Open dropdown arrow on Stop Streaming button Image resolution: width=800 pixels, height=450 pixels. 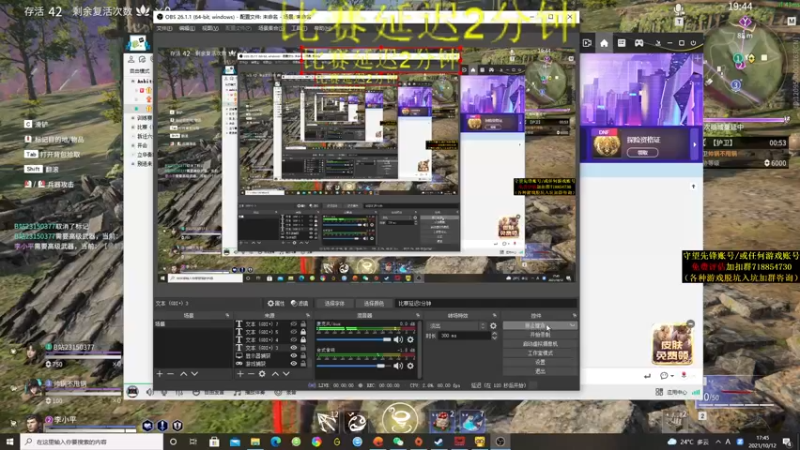(x=572, y=326)
